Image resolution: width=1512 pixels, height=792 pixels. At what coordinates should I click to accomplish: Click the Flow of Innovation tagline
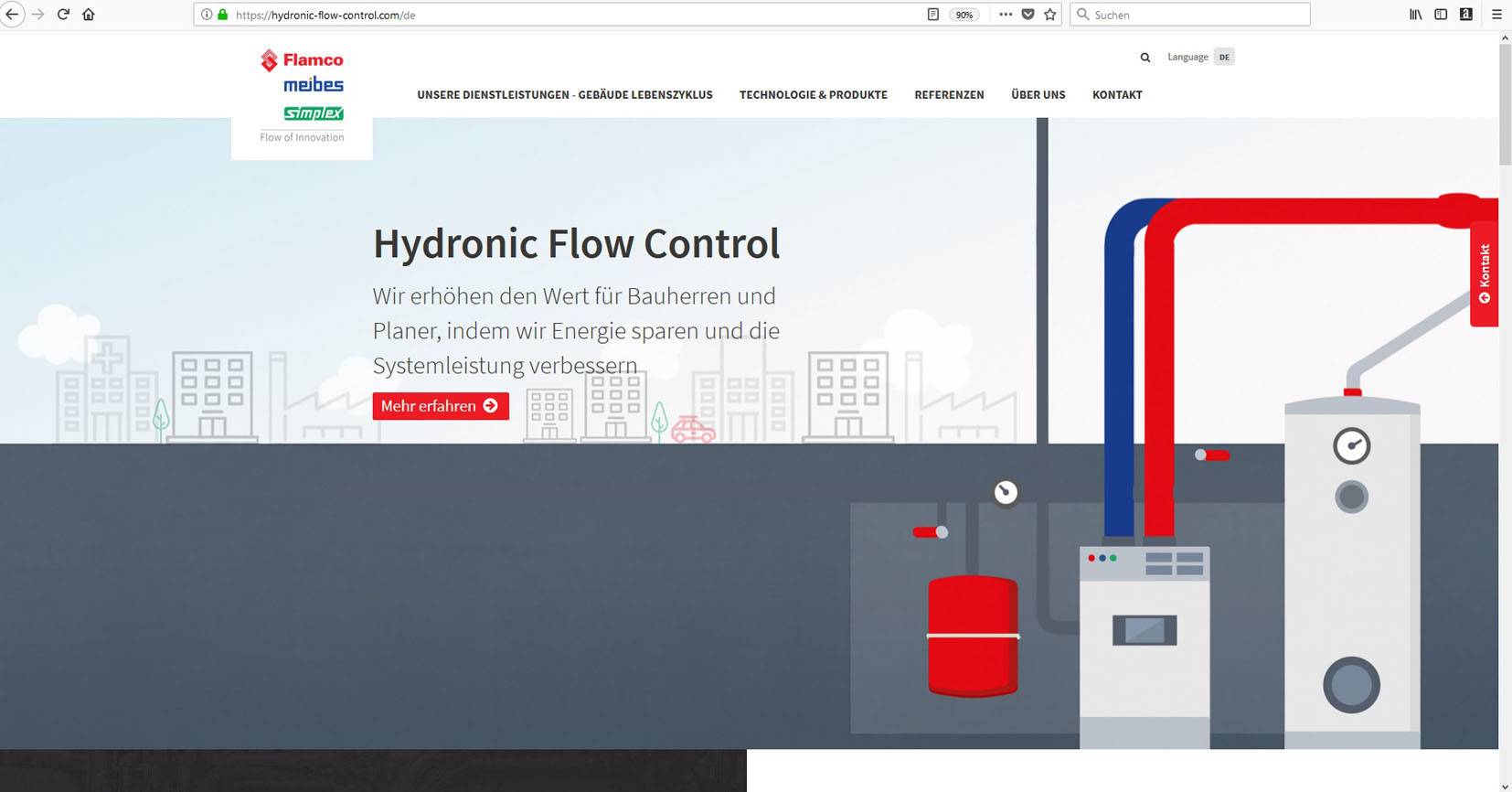(x=302, y=137)
